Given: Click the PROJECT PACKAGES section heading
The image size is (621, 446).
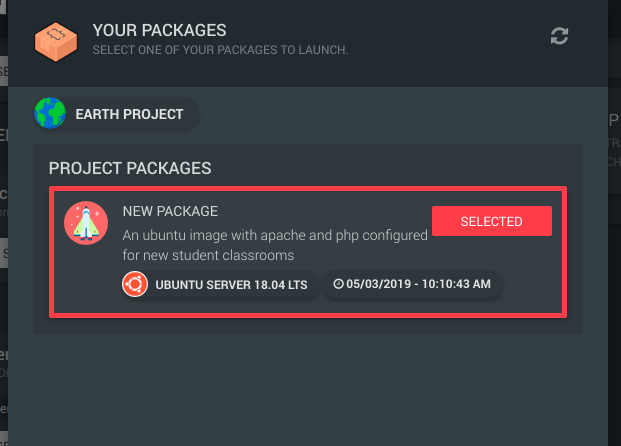Looking at the screenshot, I should click(130, 168).
